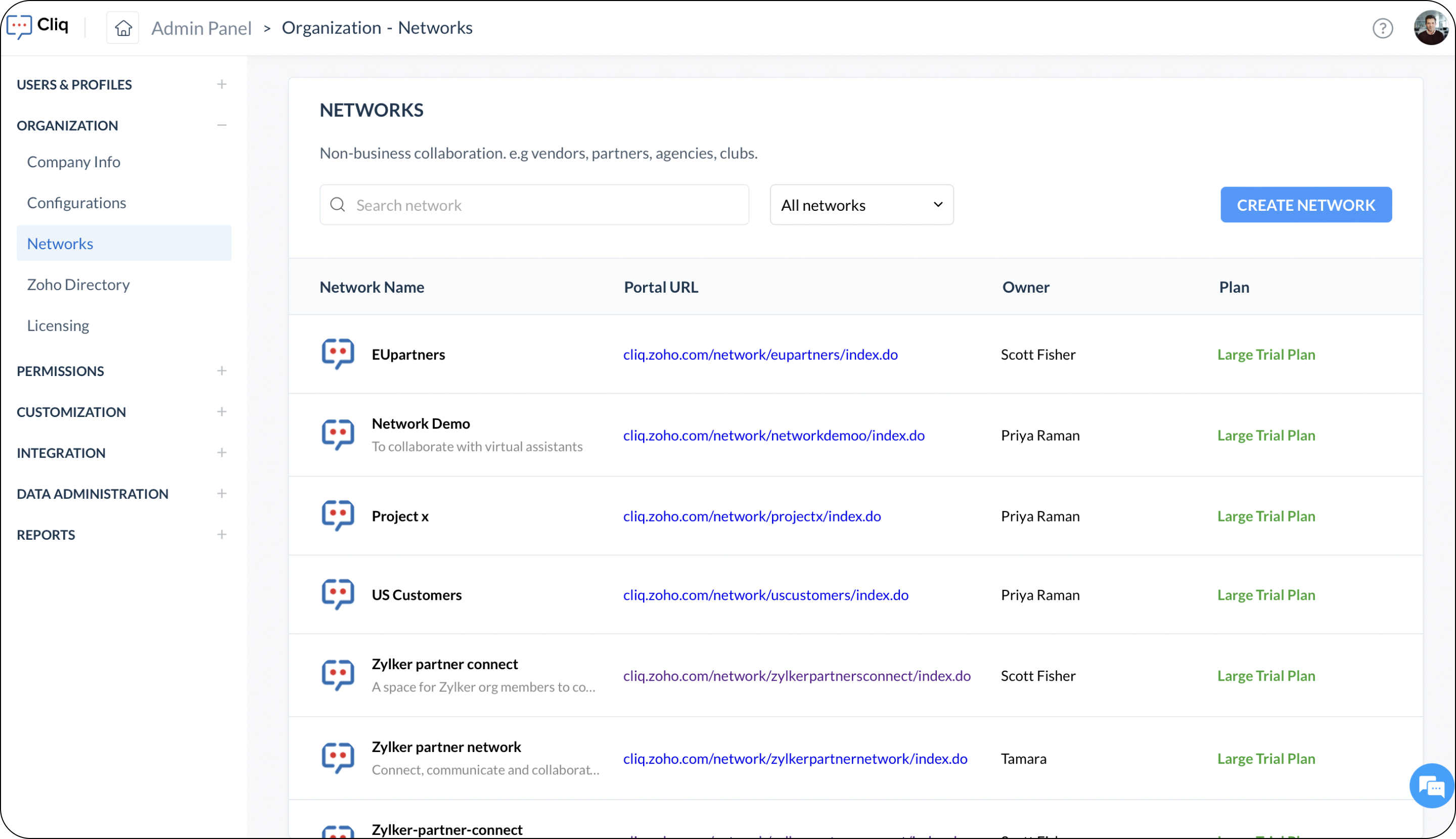Click the EUpartners network name
The height and width of the screenshot is (839, 1456).
[408, 354]
